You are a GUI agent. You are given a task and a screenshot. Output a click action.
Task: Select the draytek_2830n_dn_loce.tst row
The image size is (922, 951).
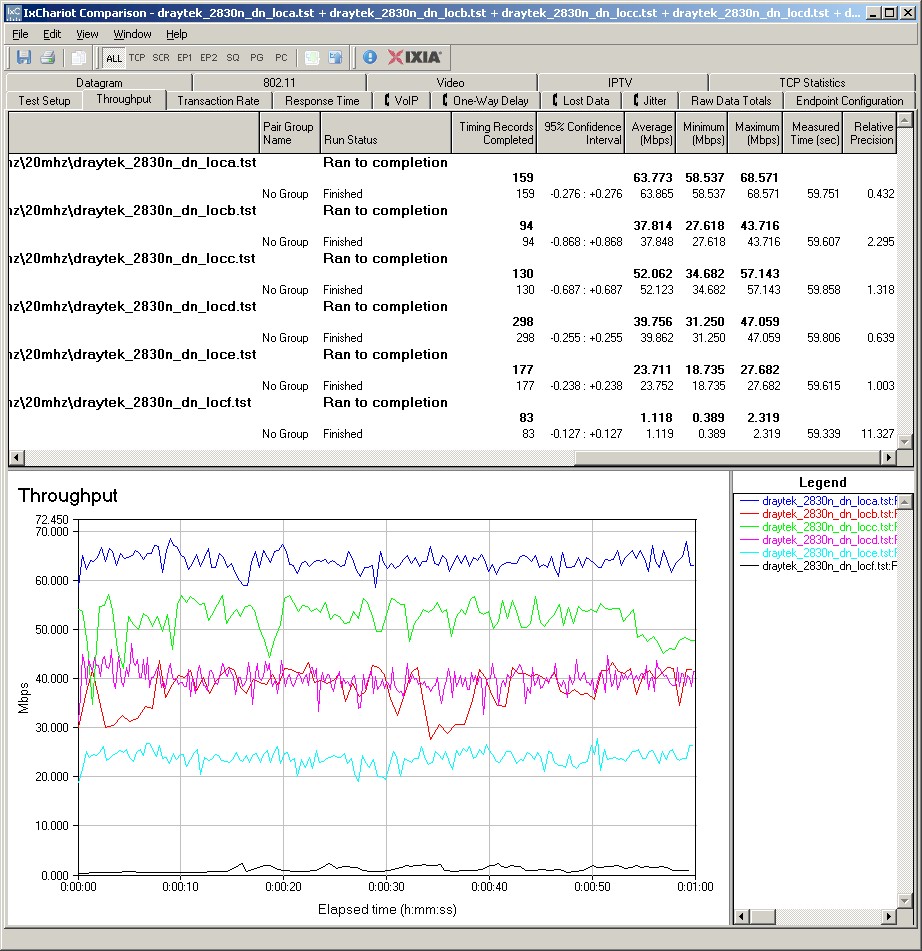pos(452,354)
